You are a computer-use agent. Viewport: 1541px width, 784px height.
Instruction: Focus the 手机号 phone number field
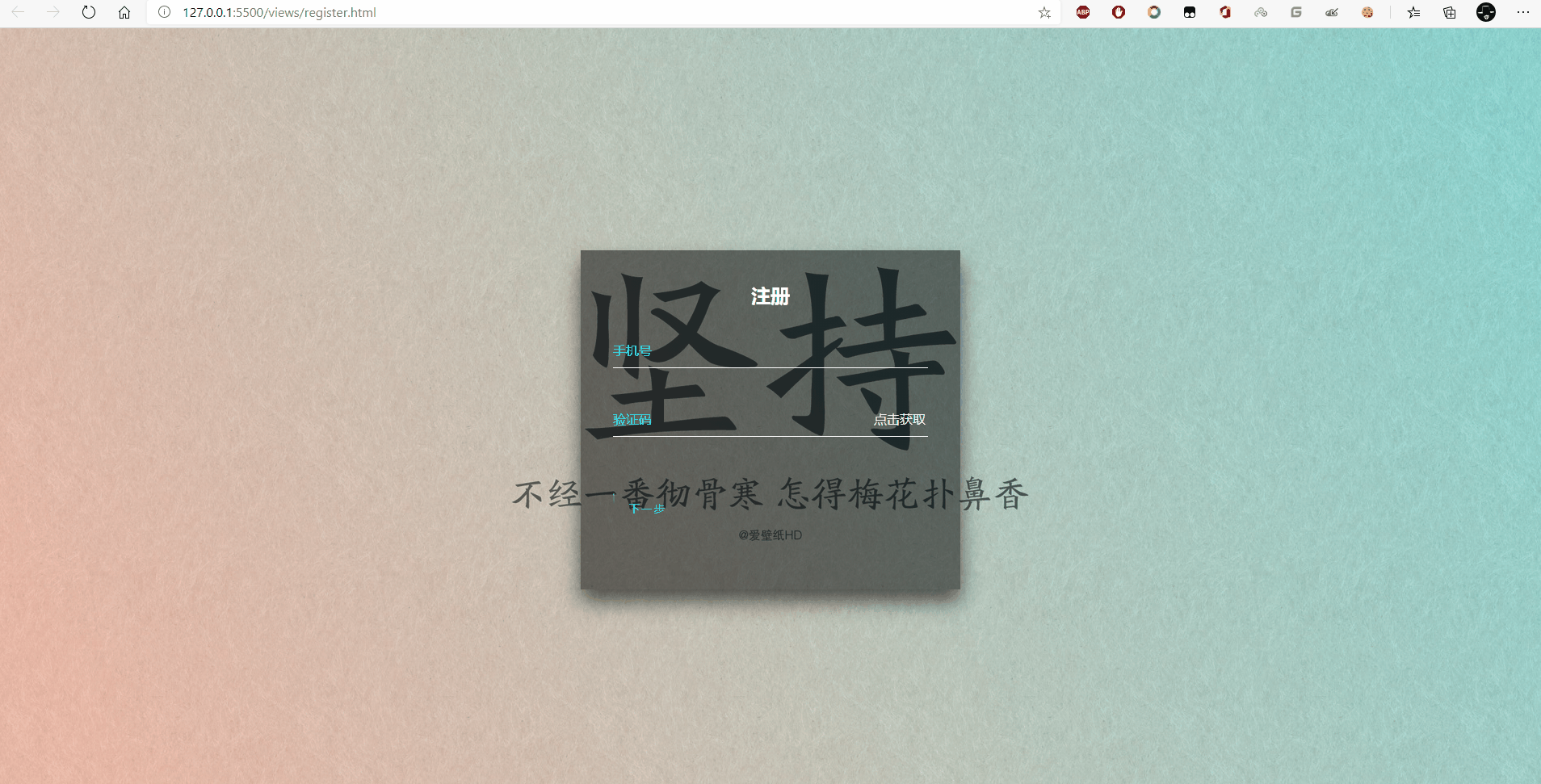click(x=770, y=351)
